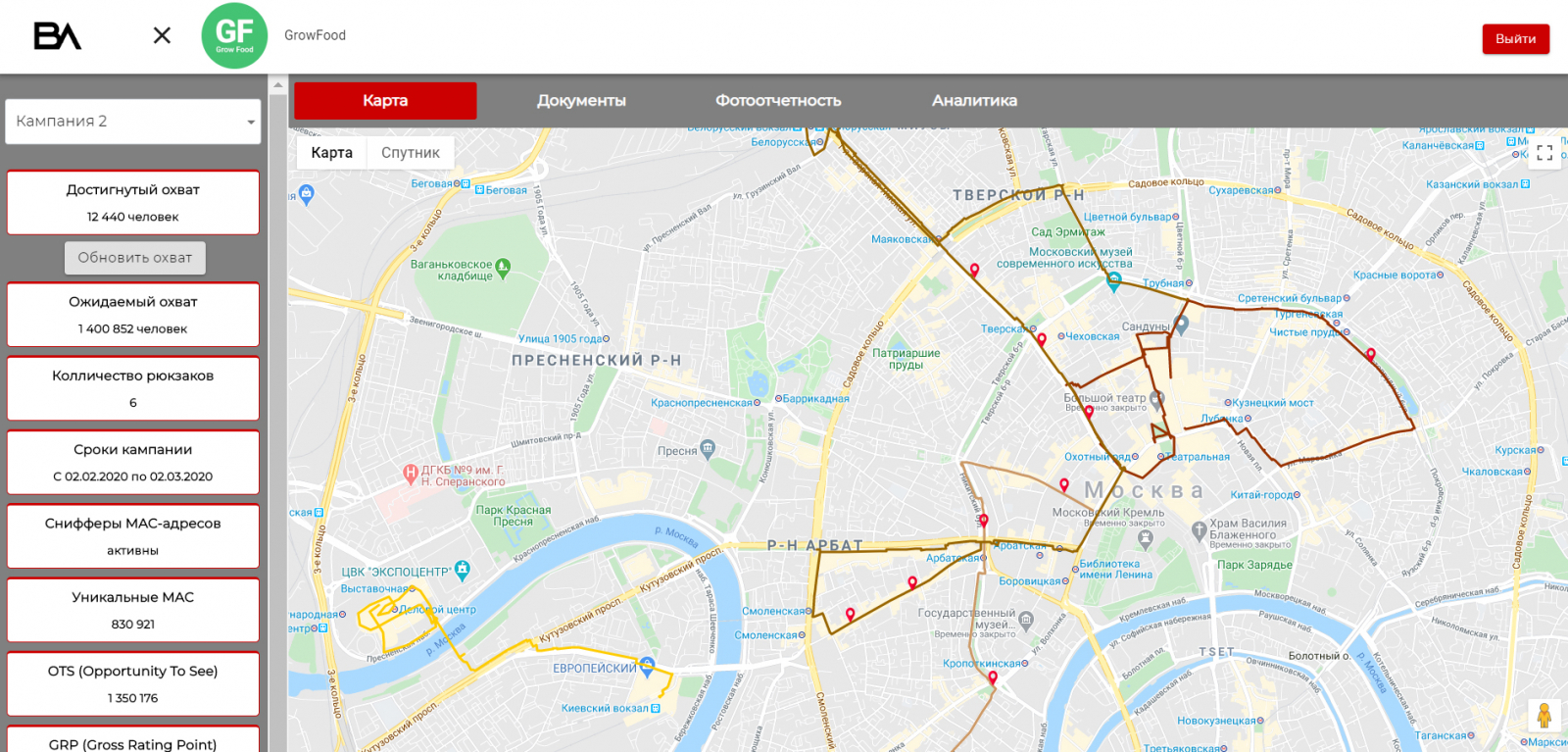This screenshot has height=752, width=1568.
Task: Click red marker above Арбатская station
Action: [x=984, y=521]
